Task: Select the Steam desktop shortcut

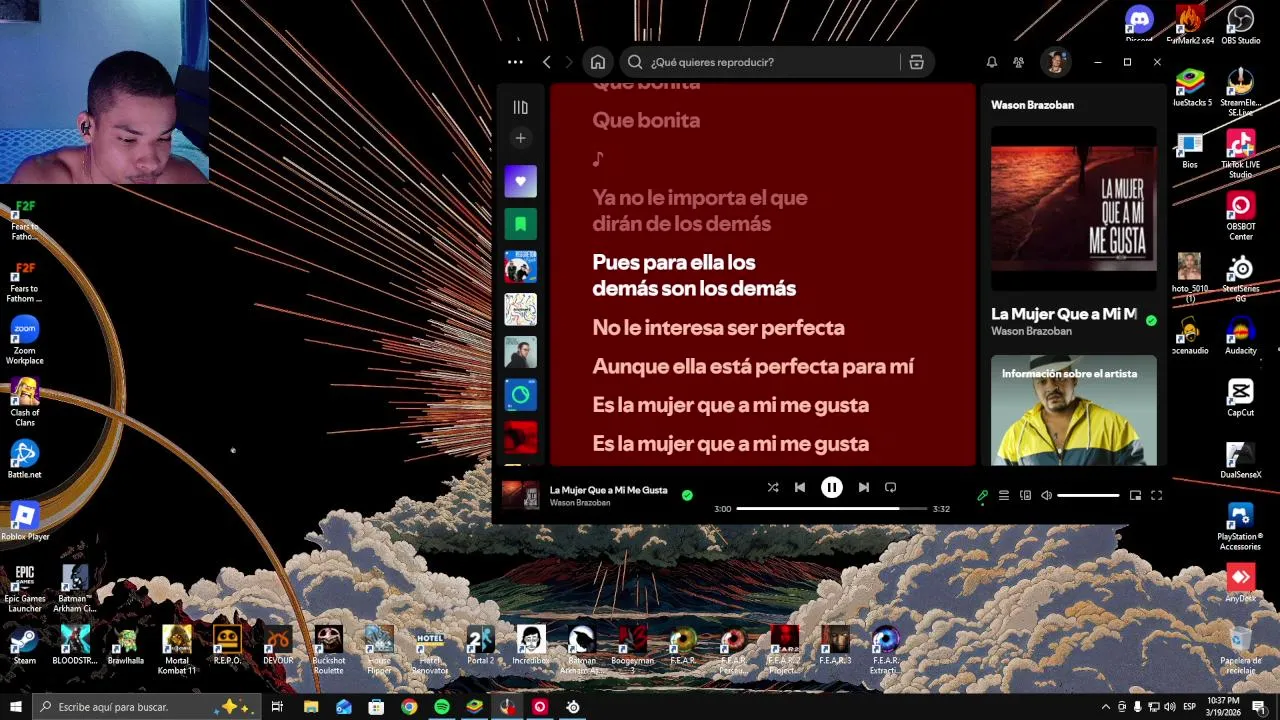Action: coord(25,646)
